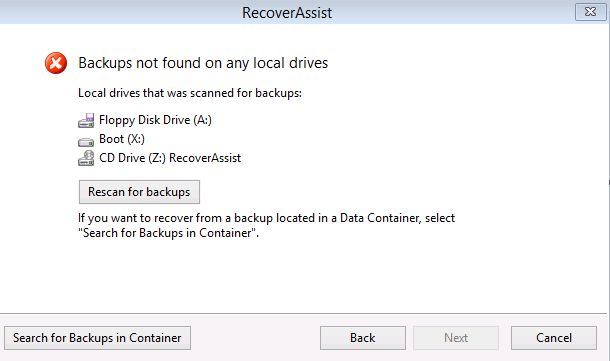
Task: Go Back to the previous step
Action: click(x=363, y=338)
